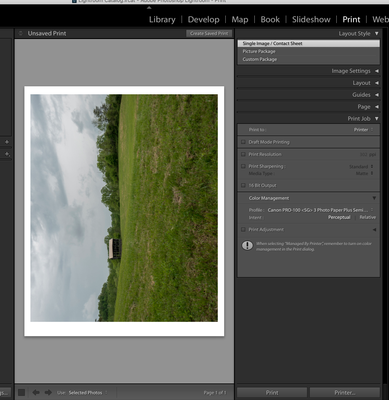
Task: Click the Unsaved Print title text
Action: pos(47,33)
